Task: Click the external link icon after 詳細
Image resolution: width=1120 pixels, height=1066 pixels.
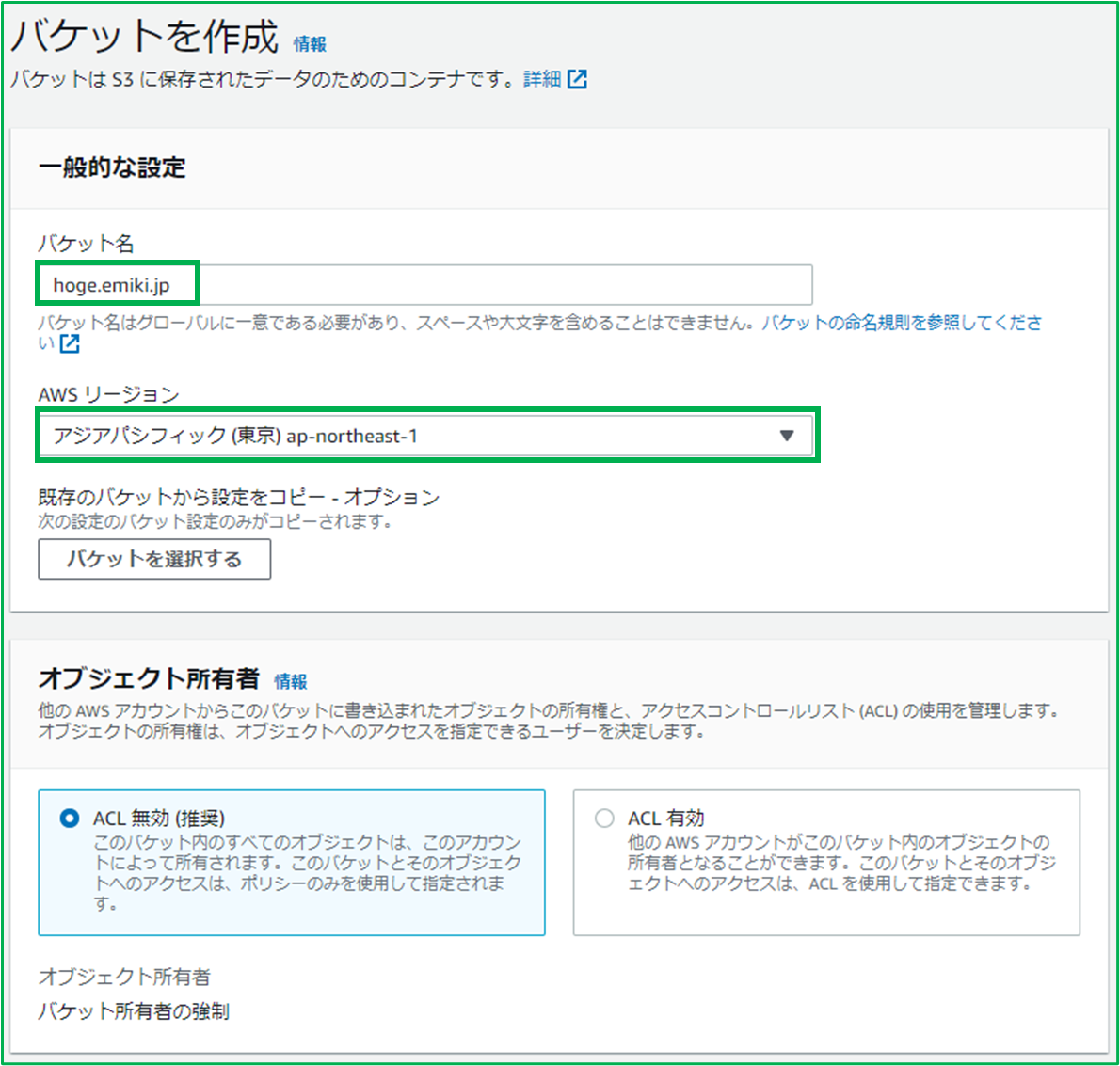Action: pyautogui.click(x=577, y=78)
